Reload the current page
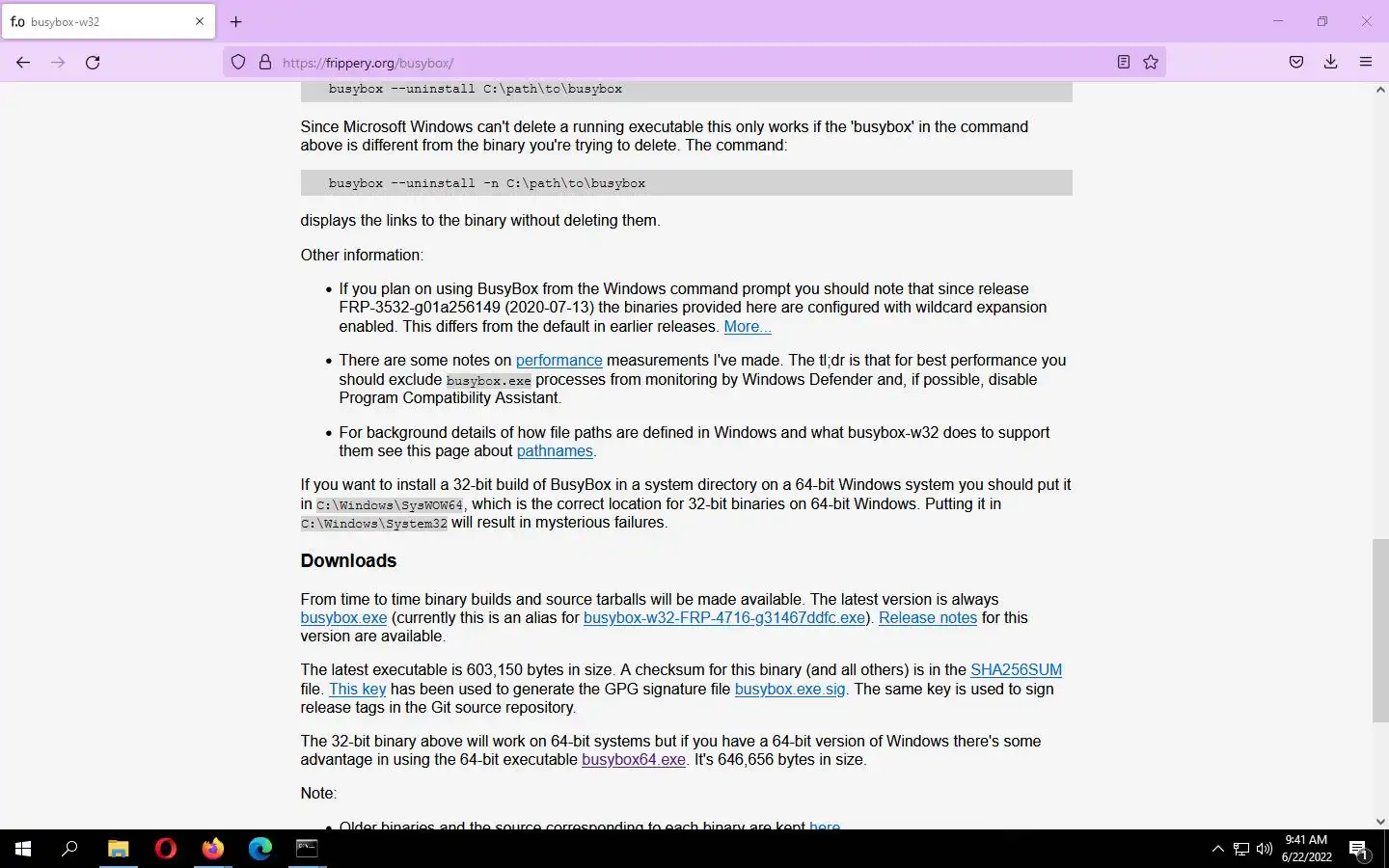Screen dimensions: 1389x868 (93, 63)
